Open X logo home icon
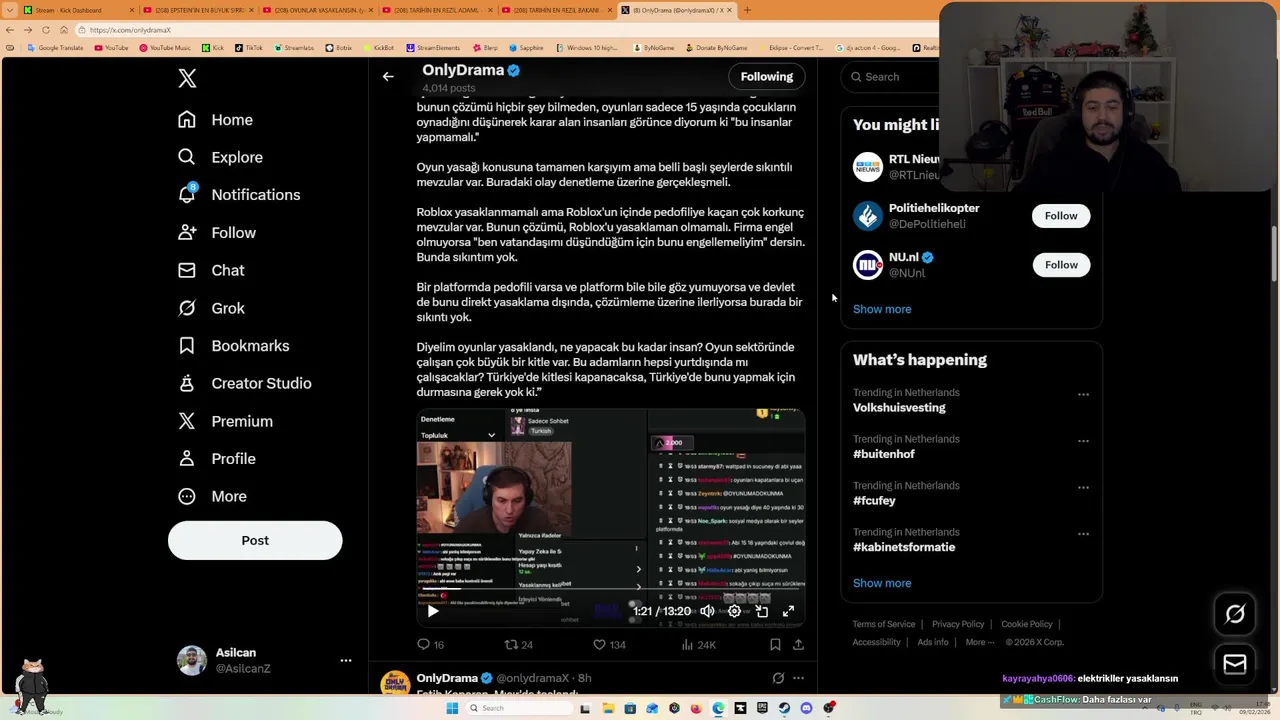 pyautogui.click(x=187, y=79)
